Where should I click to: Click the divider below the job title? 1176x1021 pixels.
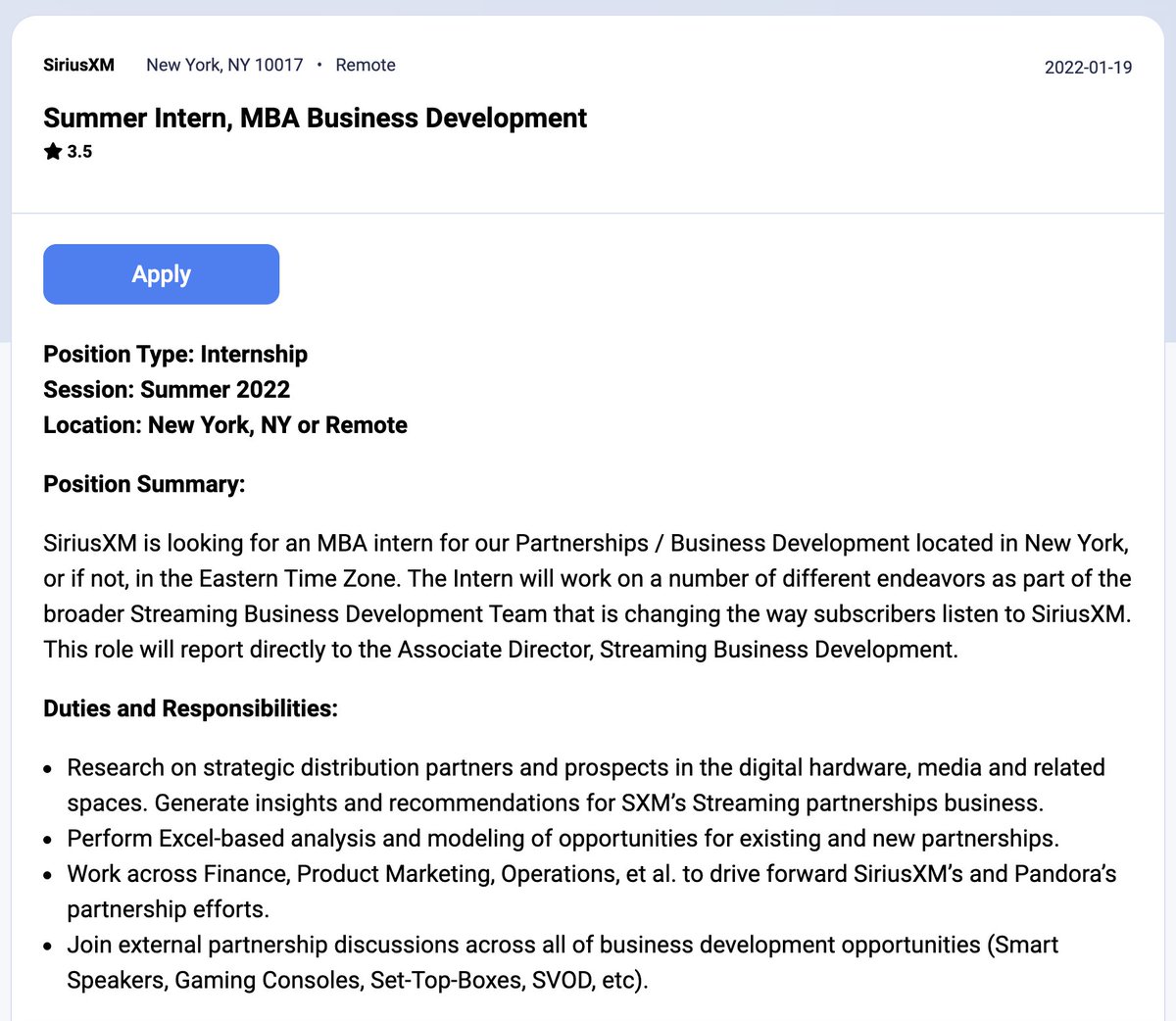click(588, 212)
